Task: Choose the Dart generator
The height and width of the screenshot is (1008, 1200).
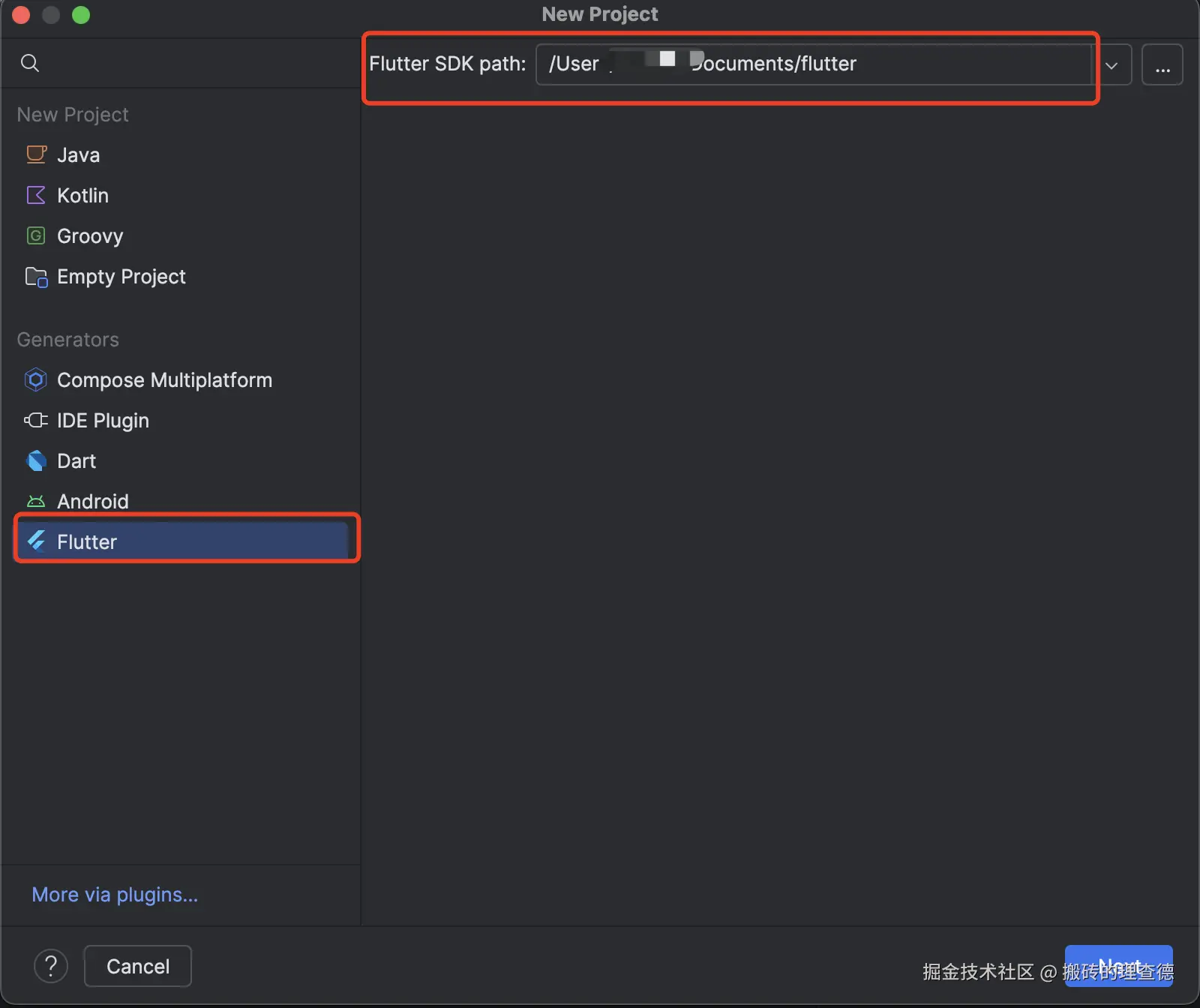Action: 180,460
